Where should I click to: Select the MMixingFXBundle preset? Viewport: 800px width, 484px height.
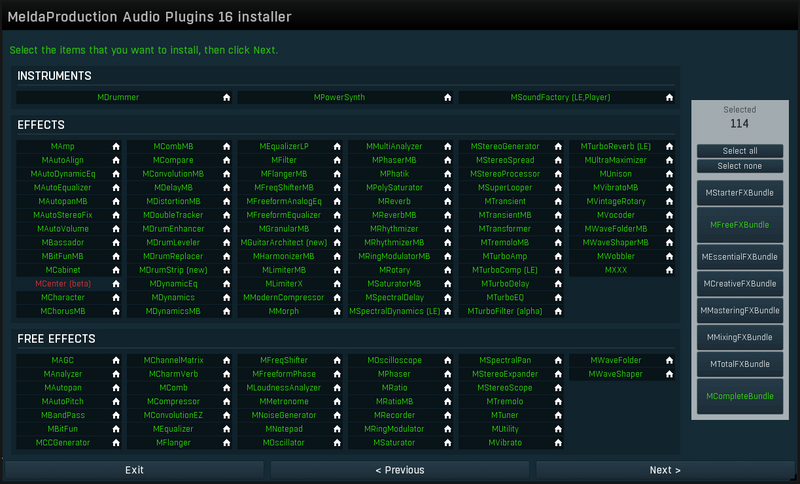(740, 337)
